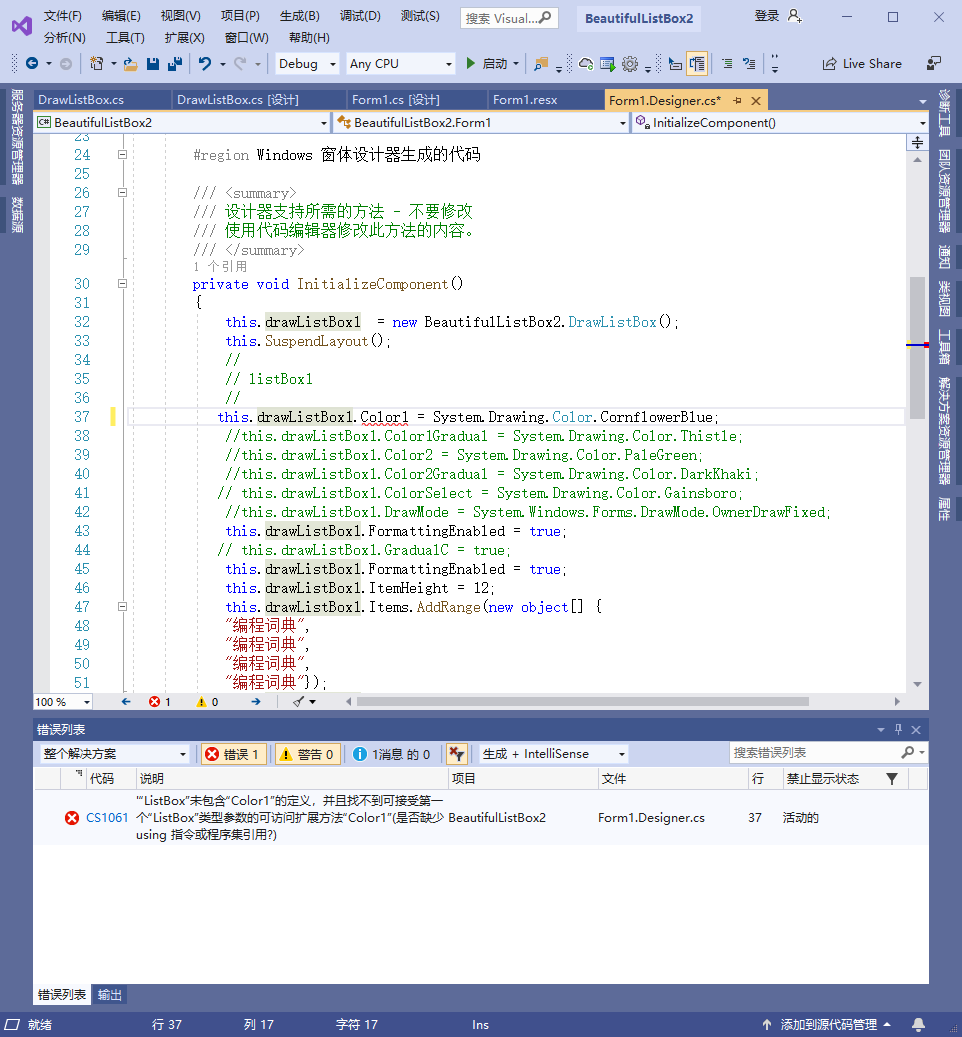The height and width of the screenshot is (1037, 962).
Task: Click the CS1061 error code link
Action: coord(106,818)
